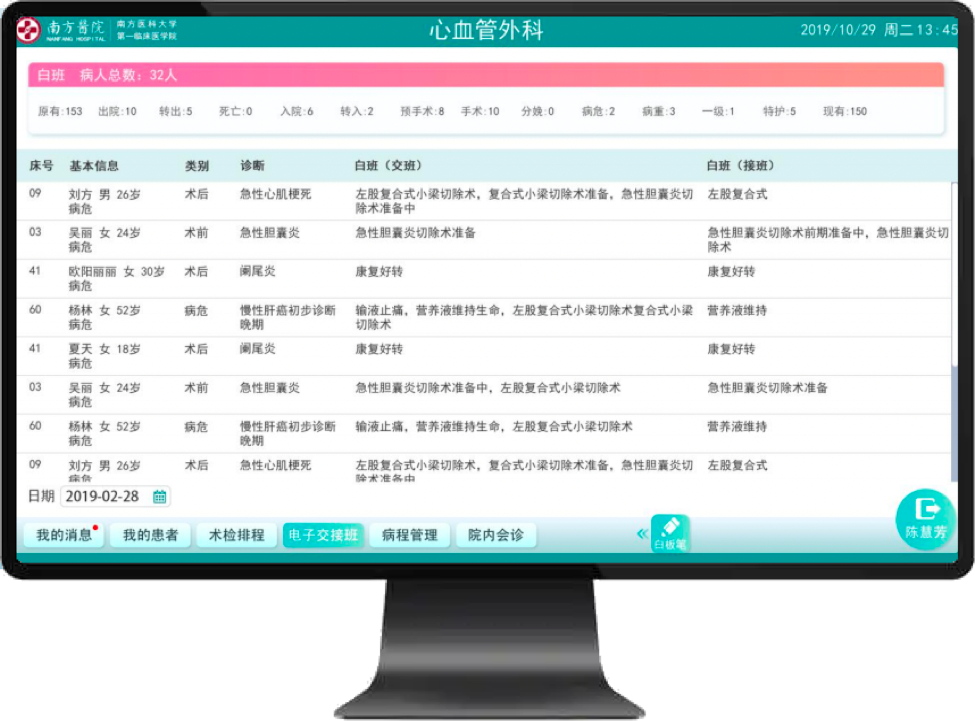This screenshot has width=975, height=721.
Task: Click the 手术:10 statistic in summary
Action: 479,112
